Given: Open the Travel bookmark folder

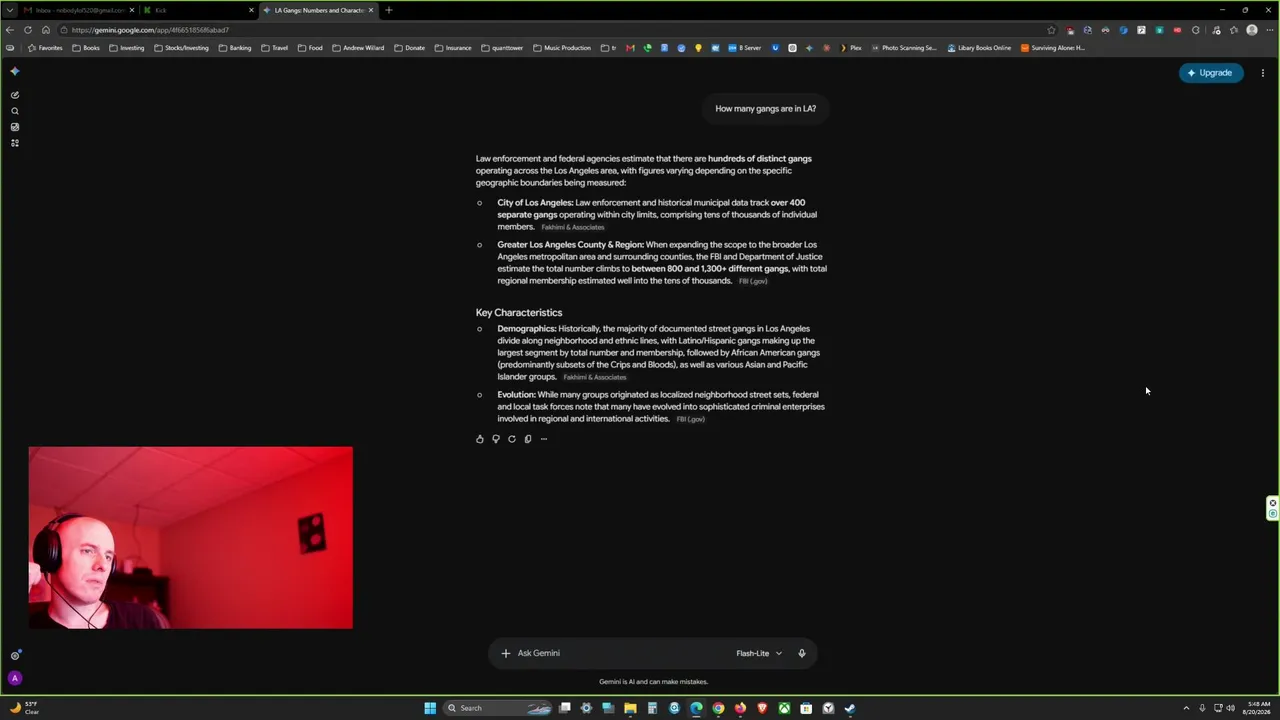Looking at the screenshot, I should [x=275, y=48].
